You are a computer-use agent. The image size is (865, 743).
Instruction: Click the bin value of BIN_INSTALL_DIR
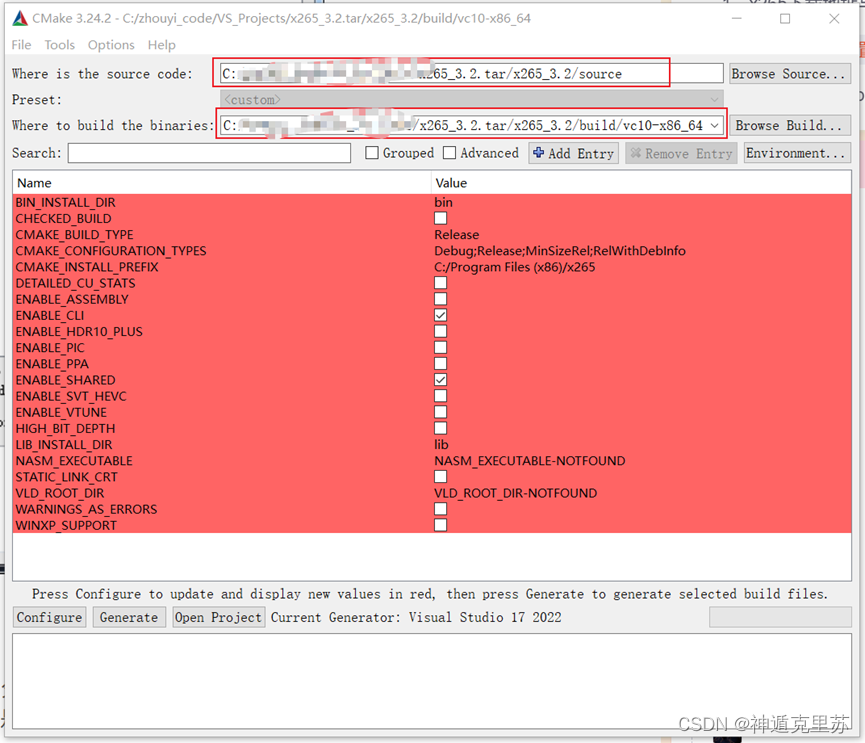pyautogui.click(x=444, y=202)
